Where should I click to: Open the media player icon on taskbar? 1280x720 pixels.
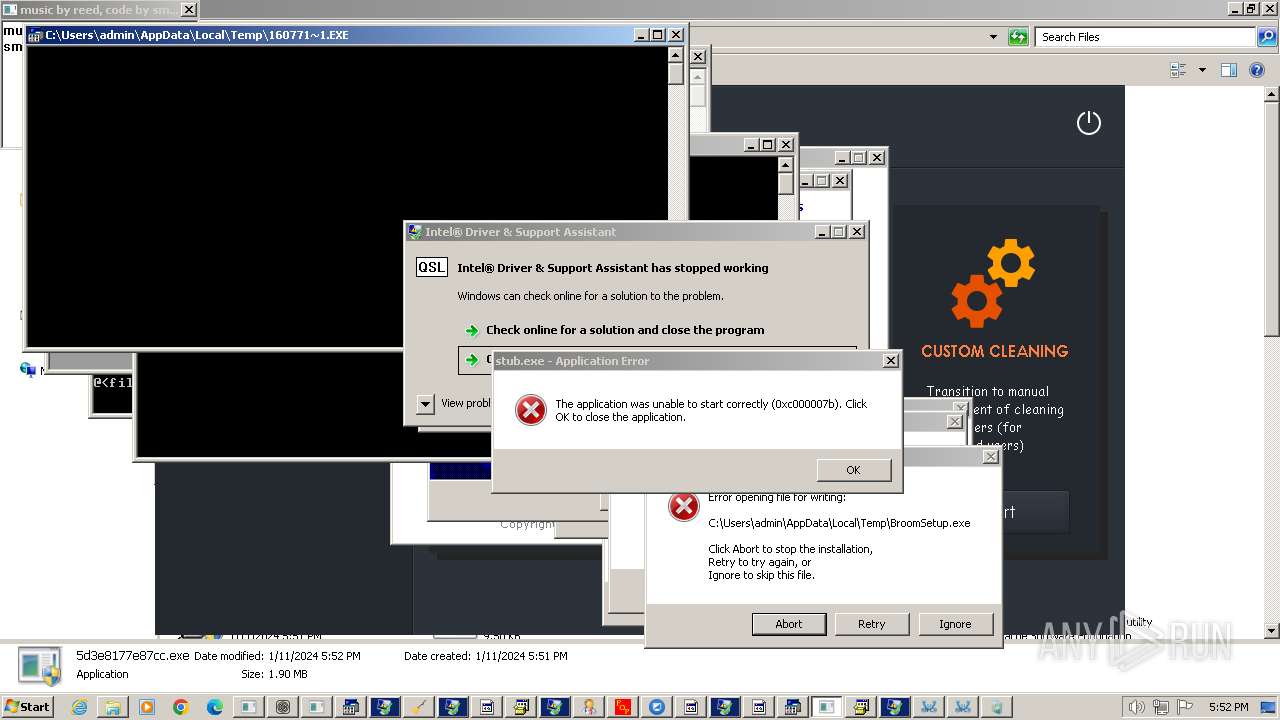[x=147, y=707]
